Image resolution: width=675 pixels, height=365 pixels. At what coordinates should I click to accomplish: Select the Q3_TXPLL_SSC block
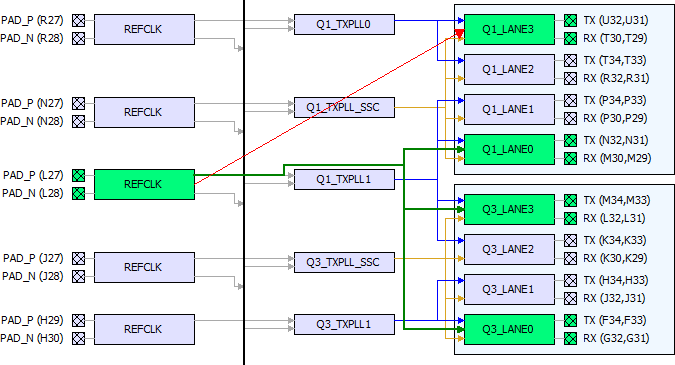tap(344, 262)
